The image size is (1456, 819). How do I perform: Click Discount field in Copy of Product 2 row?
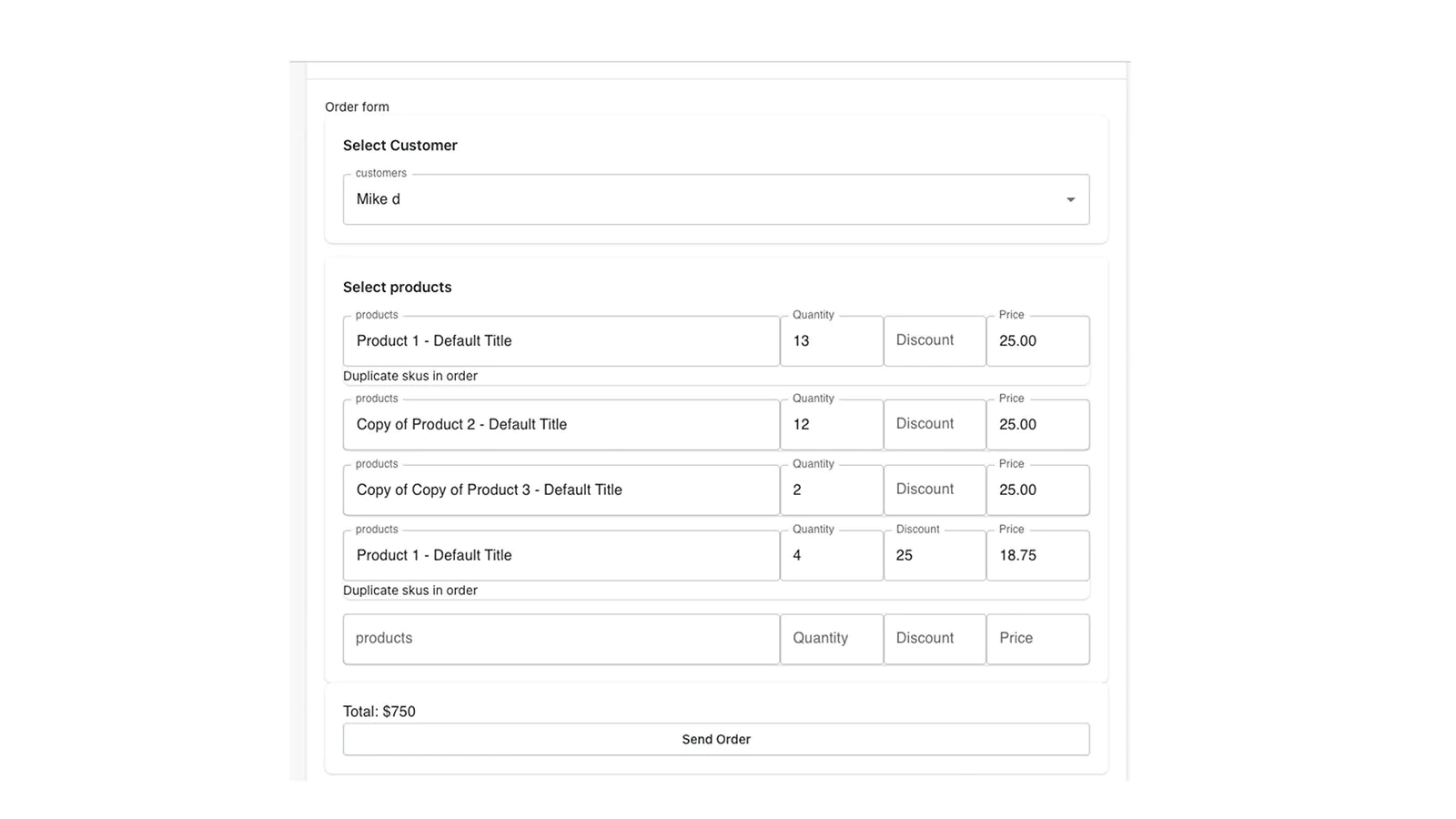point(935,425)
